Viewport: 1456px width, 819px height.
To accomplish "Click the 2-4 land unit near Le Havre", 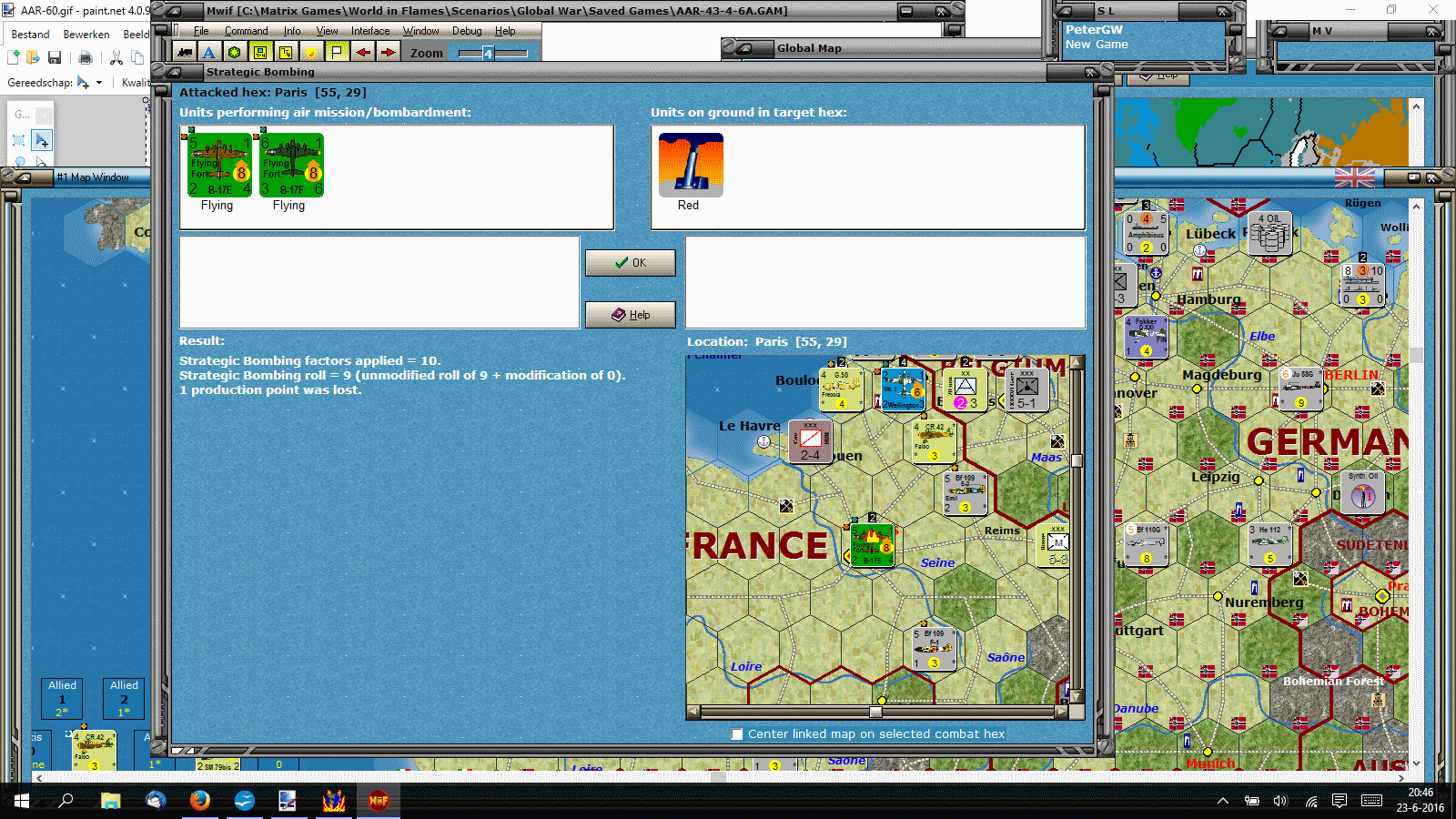I will (x=810, y=441).
